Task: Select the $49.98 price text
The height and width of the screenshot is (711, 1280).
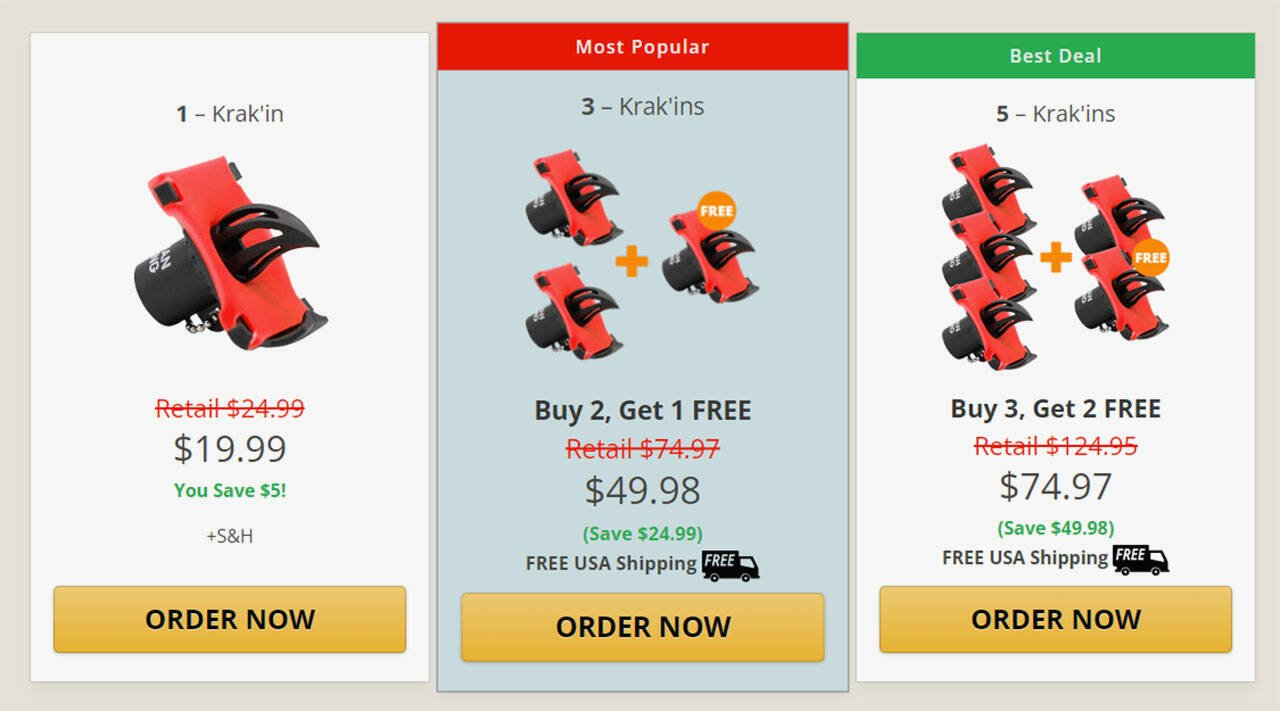Action: click(643, 490)
